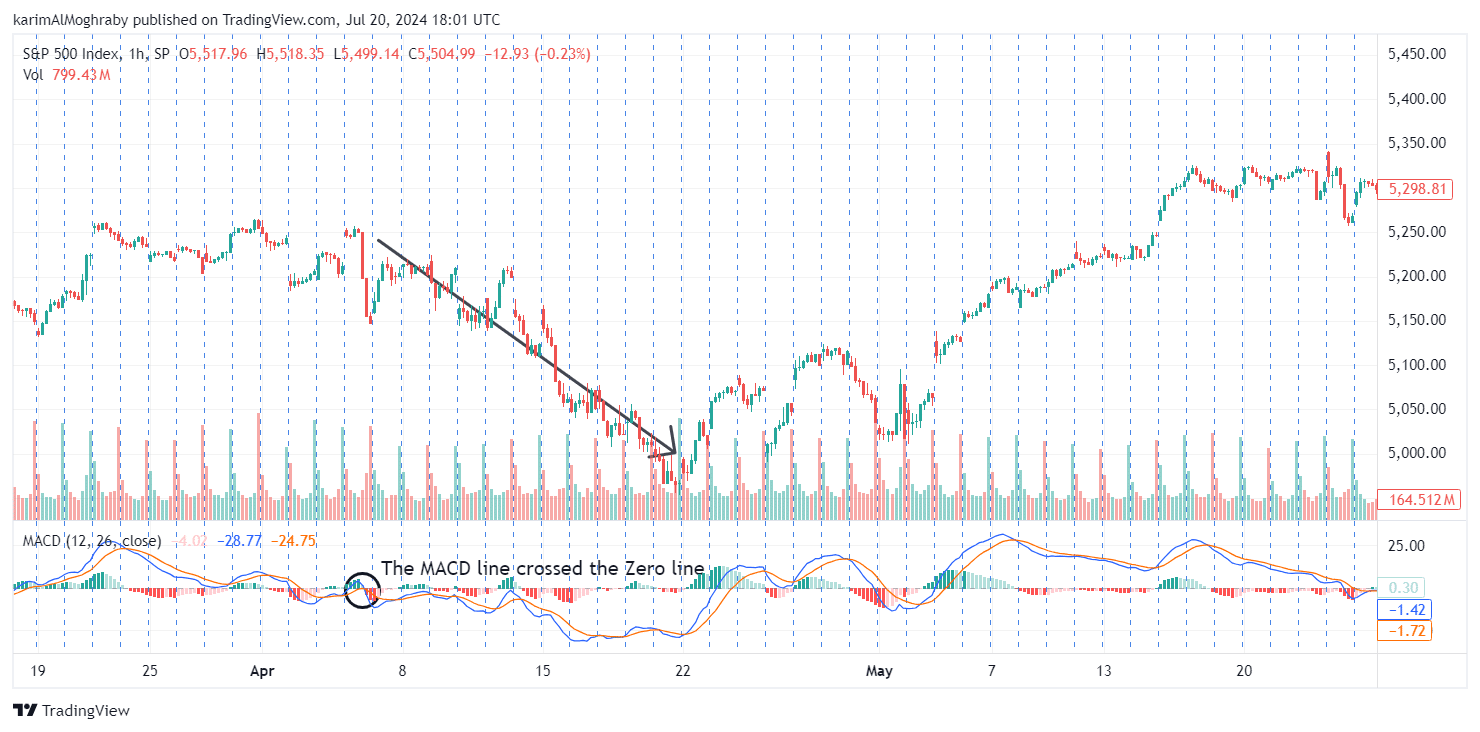Click the Vol 799.43M volume readout
The image size is (1480, 732).
(x=67, y=75)
